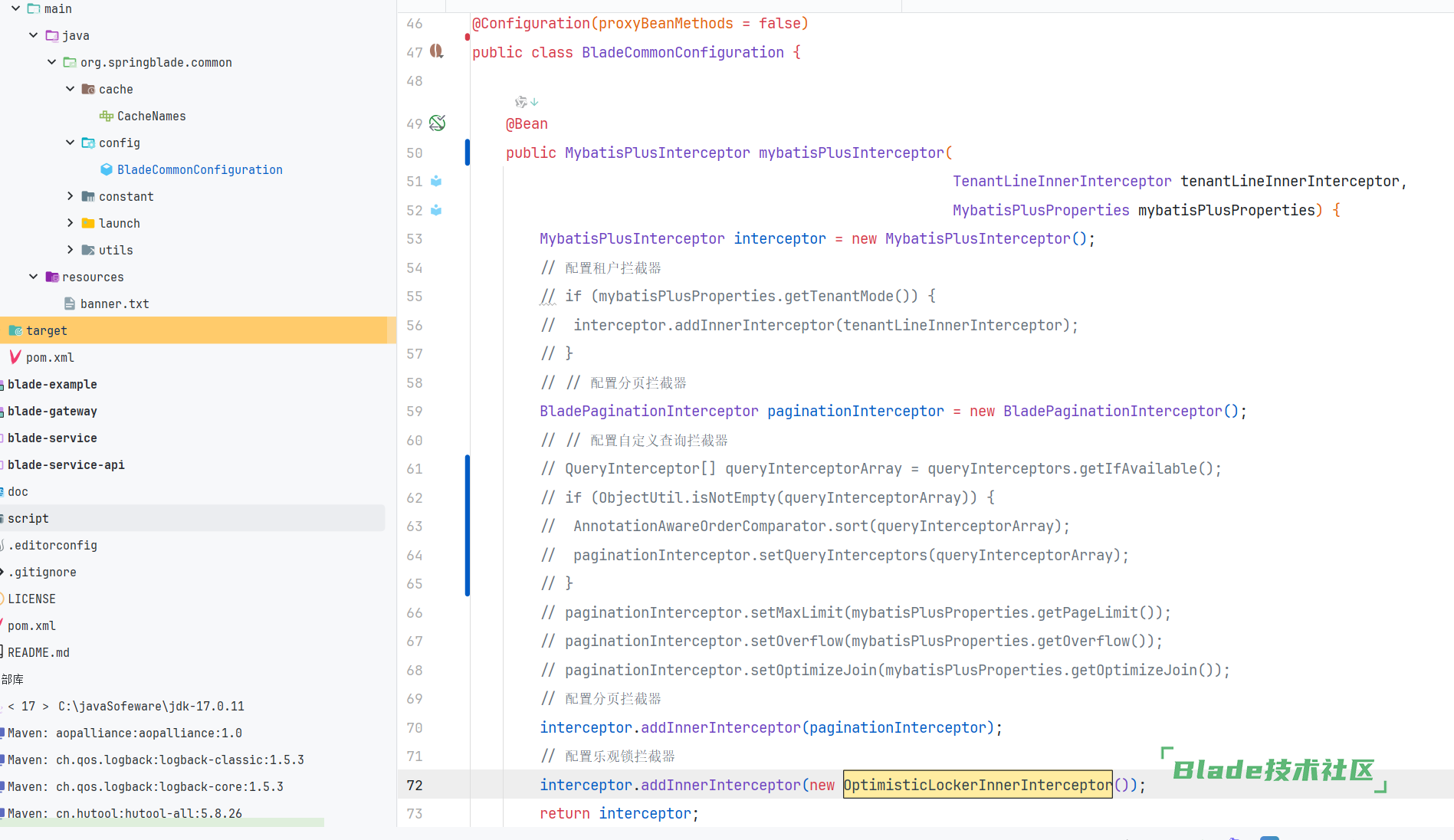Click the @Configuration annotation
1454x840 pixels.
[x=530, y=23]
